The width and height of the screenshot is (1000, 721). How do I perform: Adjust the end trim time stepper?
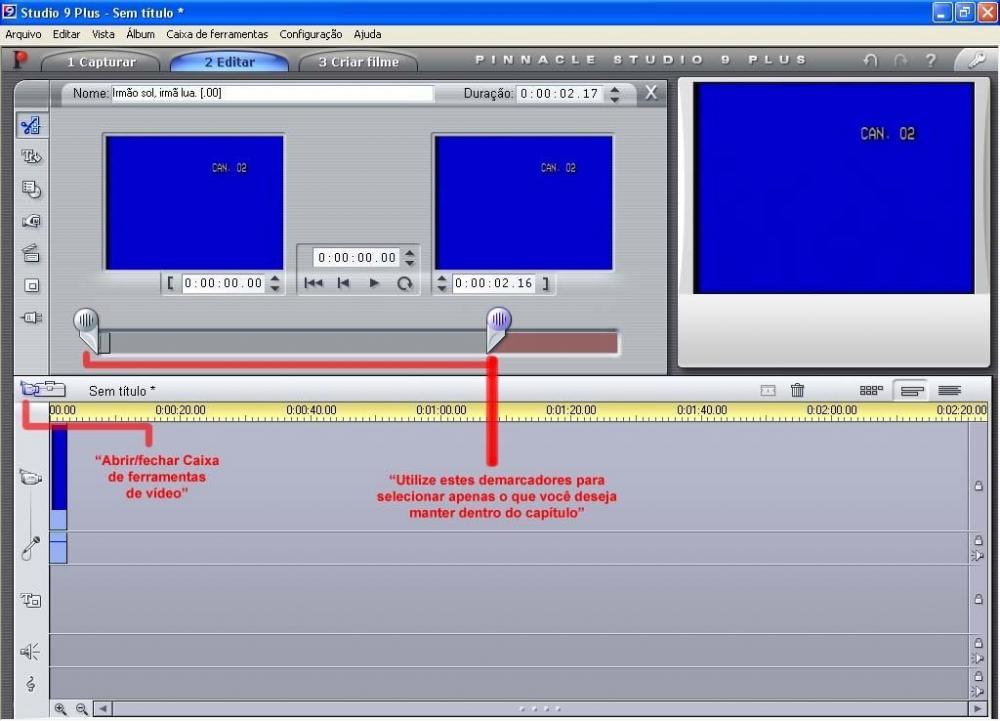442,283
